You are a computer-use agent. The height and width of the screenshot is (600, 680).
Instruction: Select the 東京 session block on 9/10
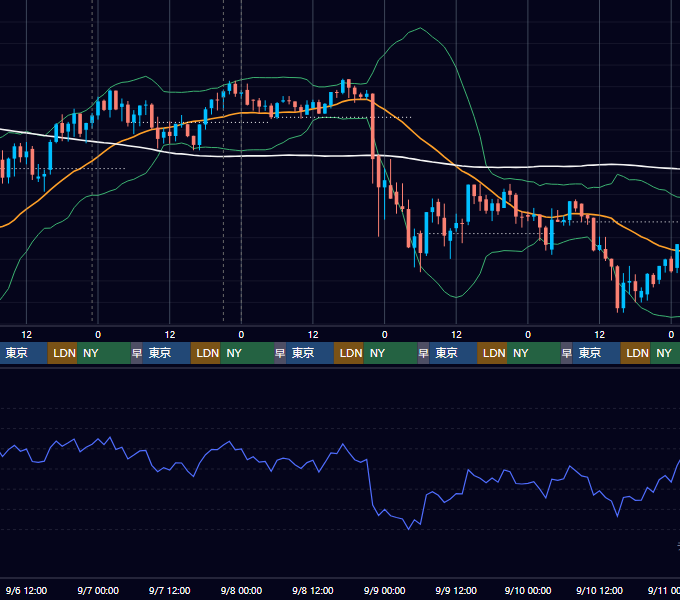click(x=596, y=353)
